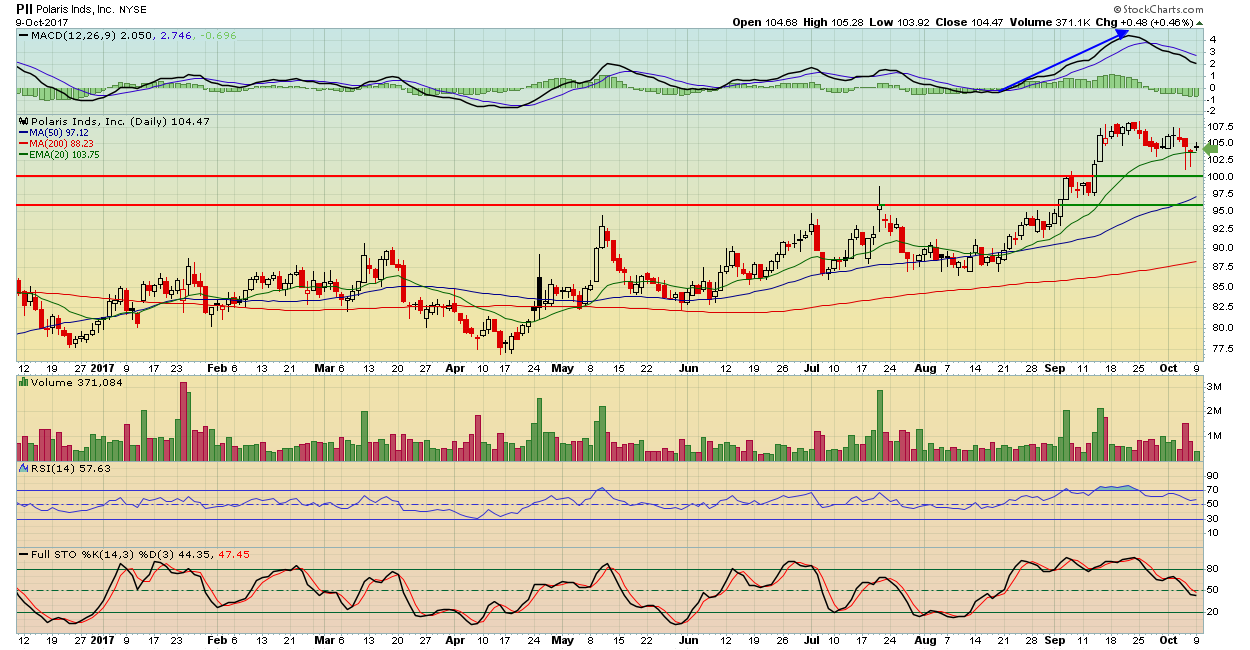
Task: Click the green last-price arrow marker near 105.0
Action: coord(1209,147)
